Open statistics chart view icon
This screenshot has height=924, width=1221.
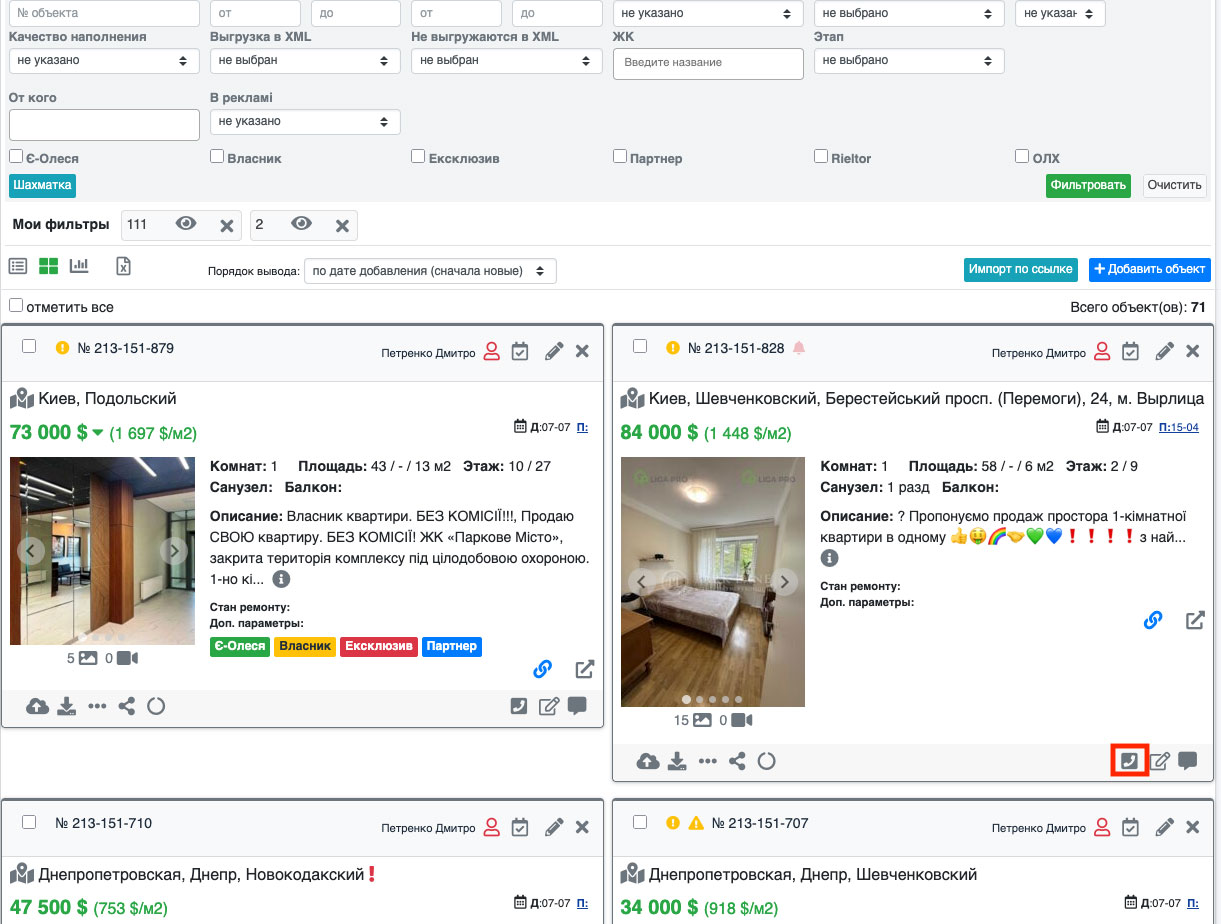click(x=79, y=266)
